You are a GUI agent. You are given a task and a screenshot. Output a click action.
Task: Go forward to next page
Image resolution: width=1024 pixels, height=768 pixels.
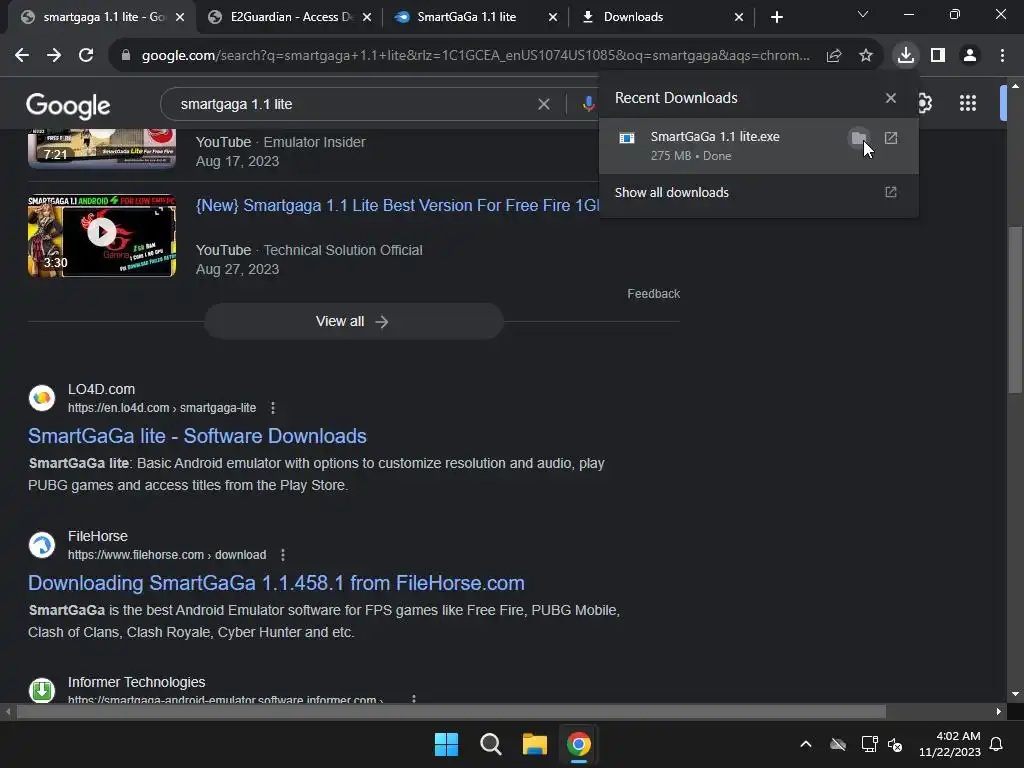click(54, 56)
